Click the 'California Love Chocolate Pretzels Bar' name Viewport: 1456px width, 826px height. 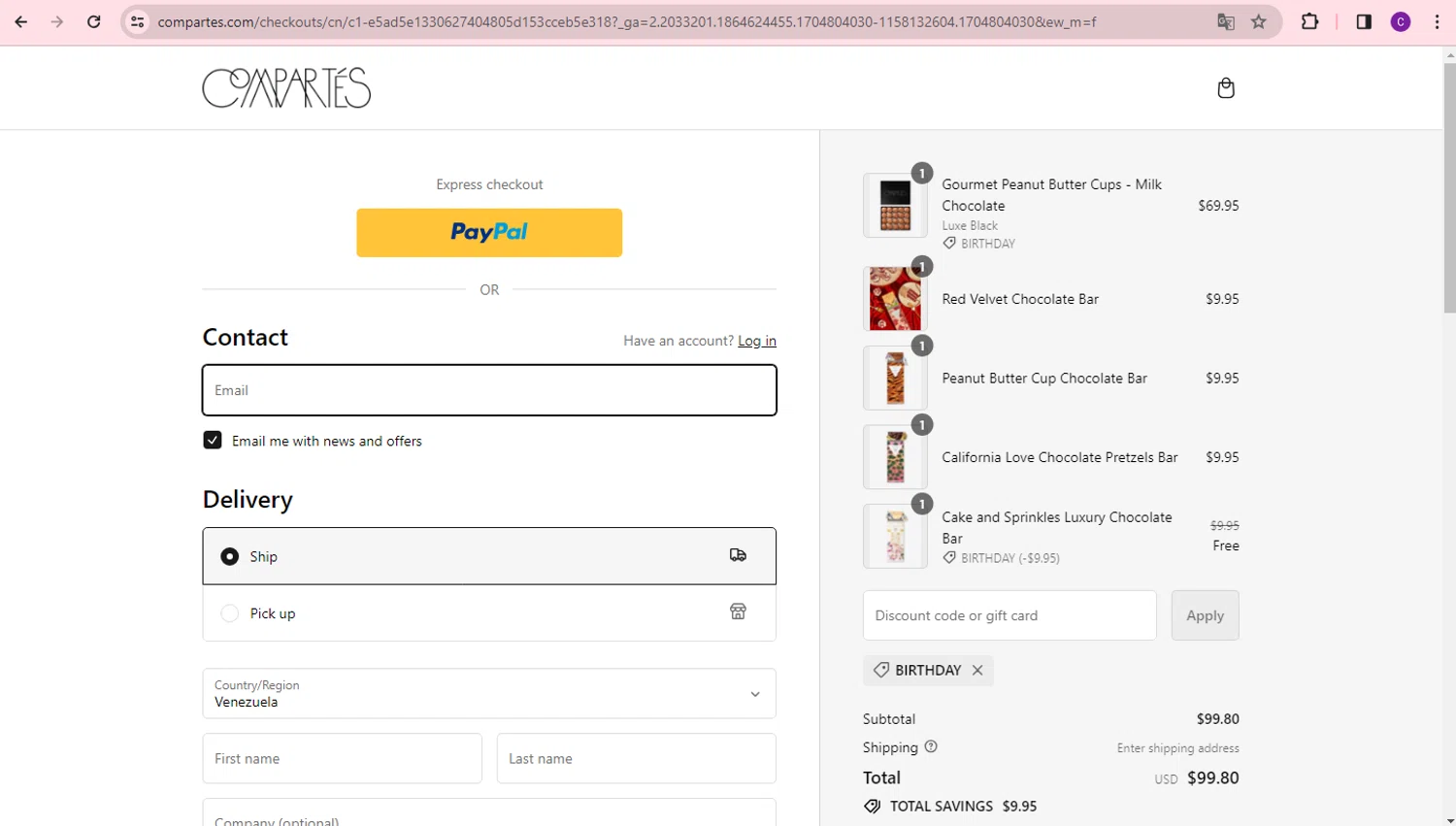[x=1060, y=457]
